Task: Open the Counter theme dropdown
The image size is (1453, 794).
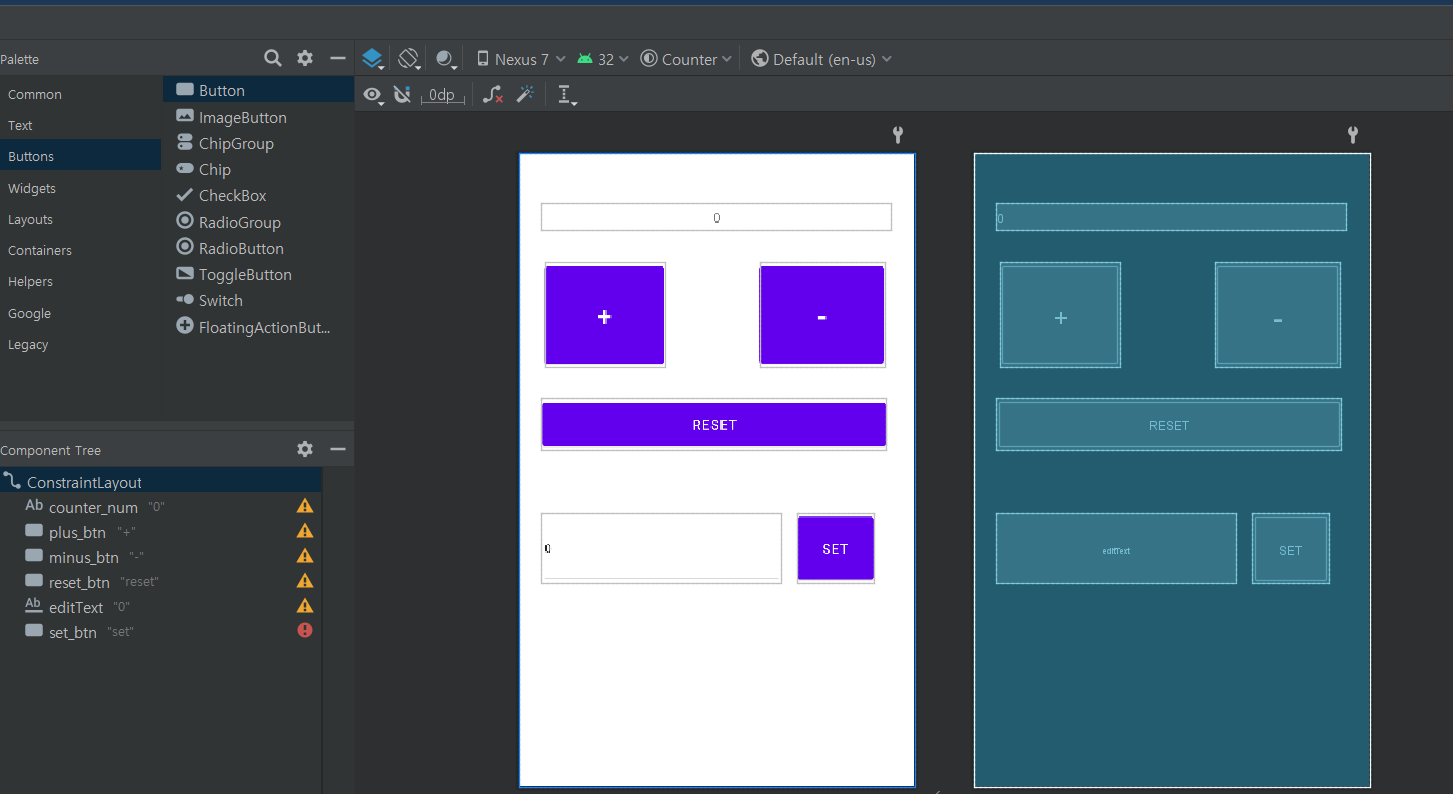Action: point(686,59)
